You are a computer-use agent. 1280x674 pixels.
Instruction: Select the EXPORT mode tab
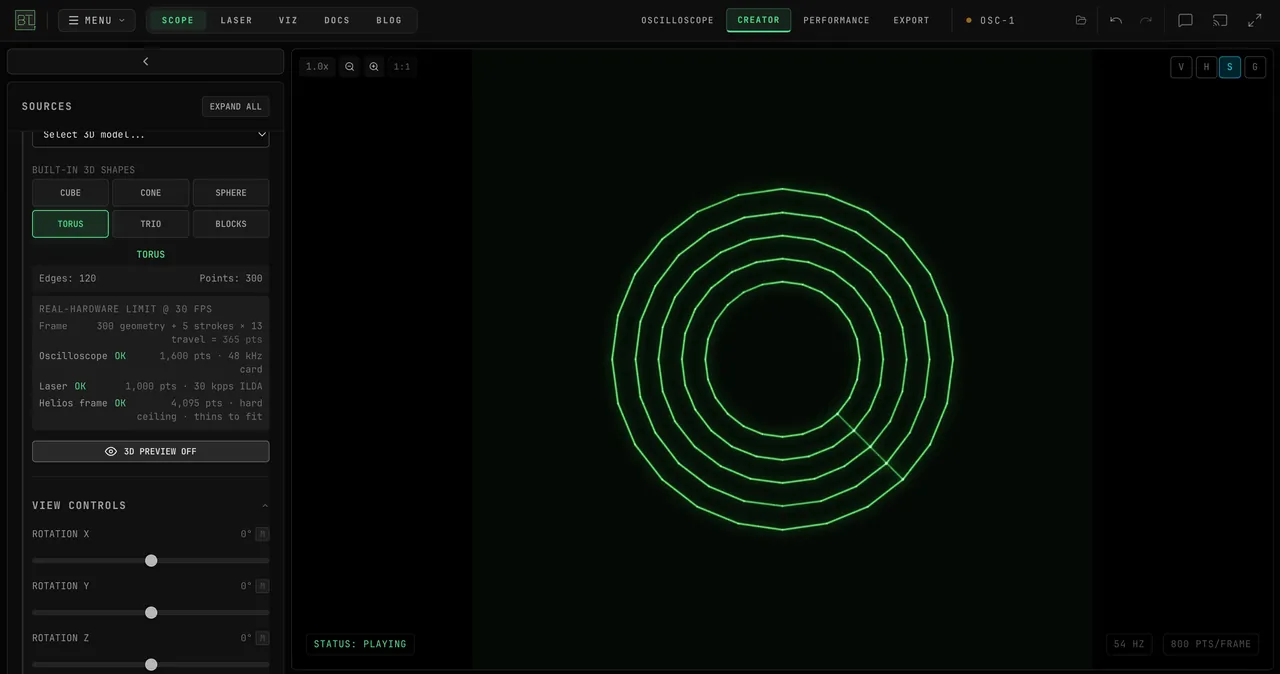point(912,20)
